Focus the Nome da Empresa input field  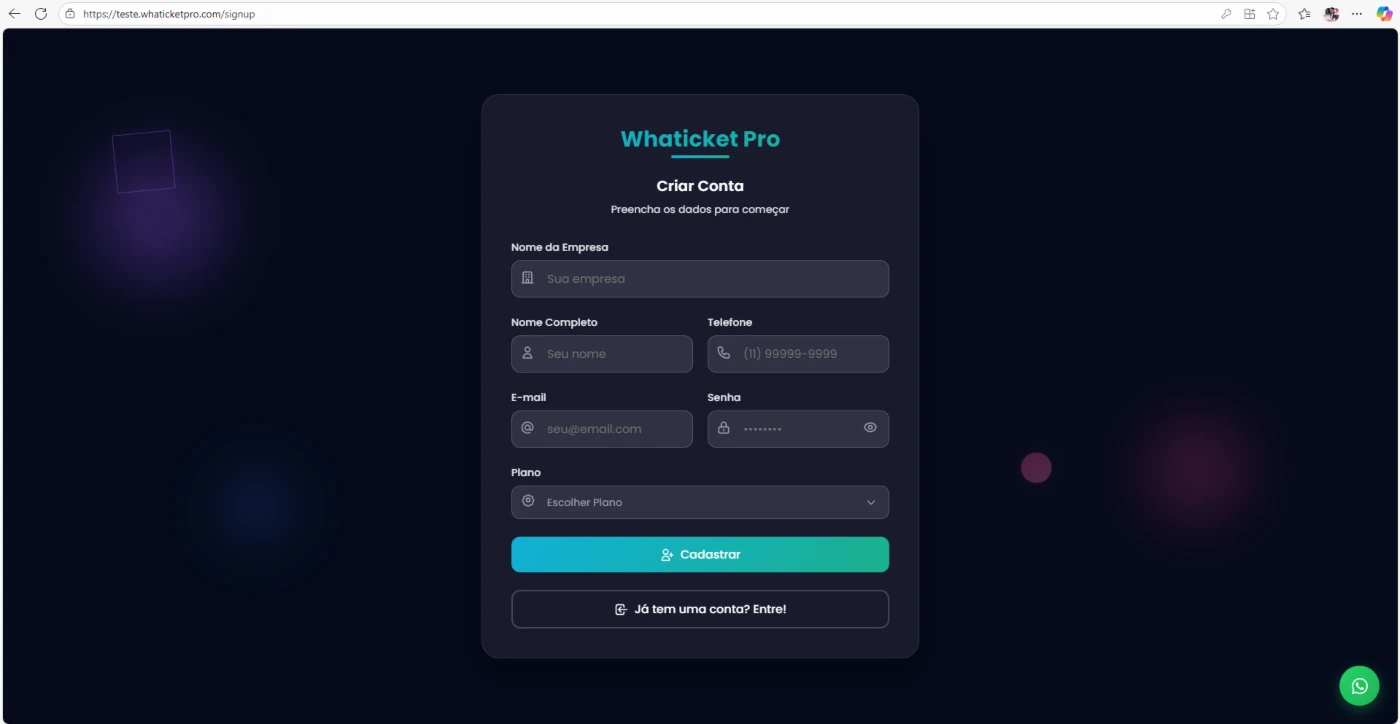(x=700, y=279)
